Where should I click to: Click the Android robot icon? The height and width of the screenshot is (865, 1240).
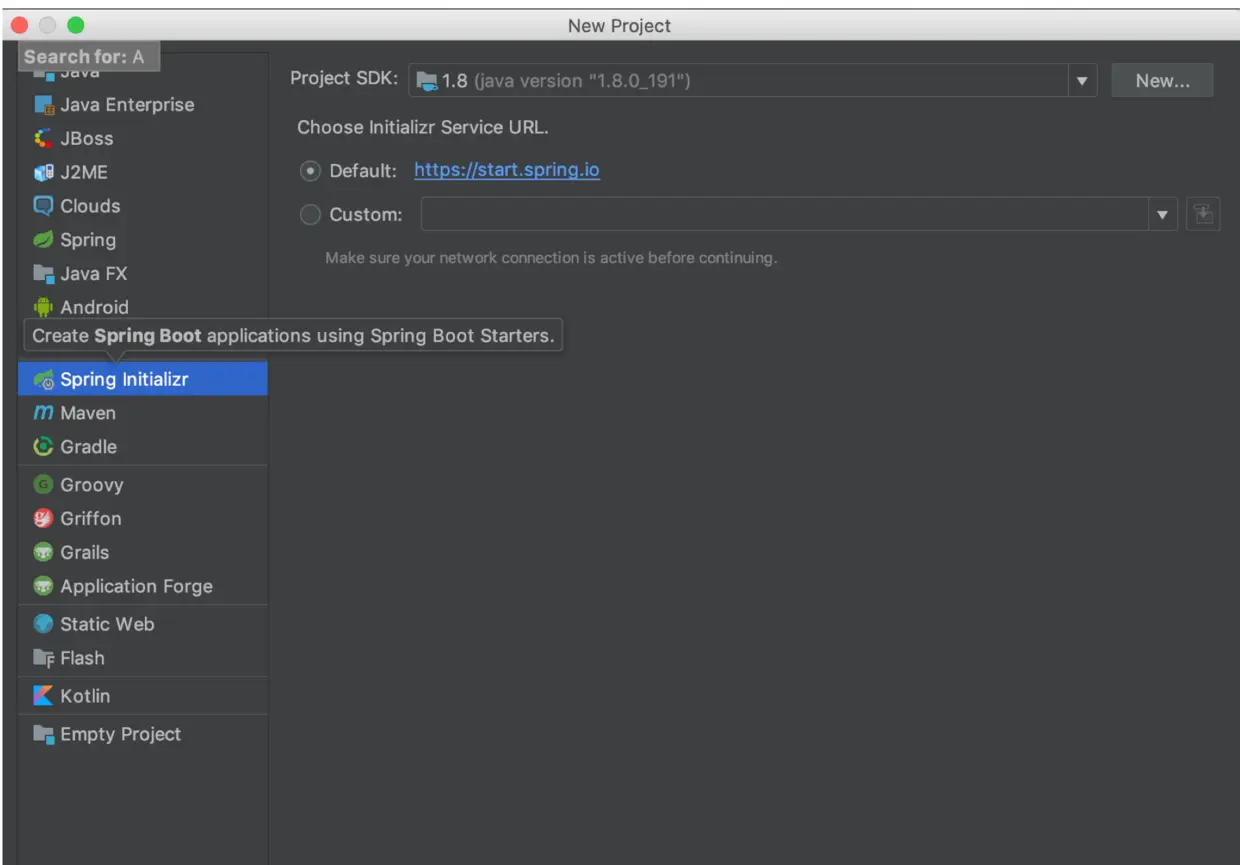(x=43, y=307)
